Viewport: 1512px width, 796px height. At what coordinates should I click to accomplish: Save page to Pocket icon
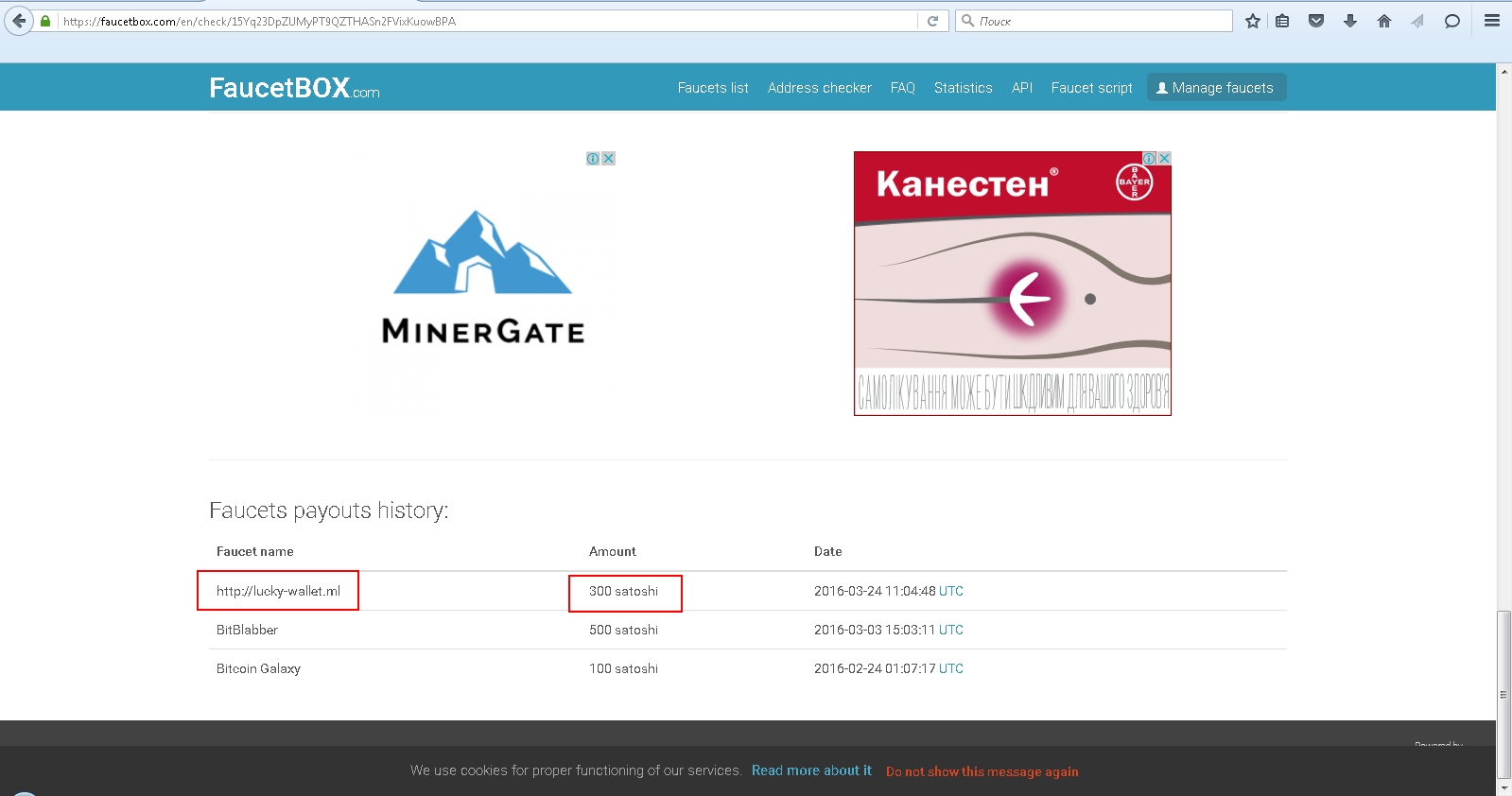[1315, 21]
